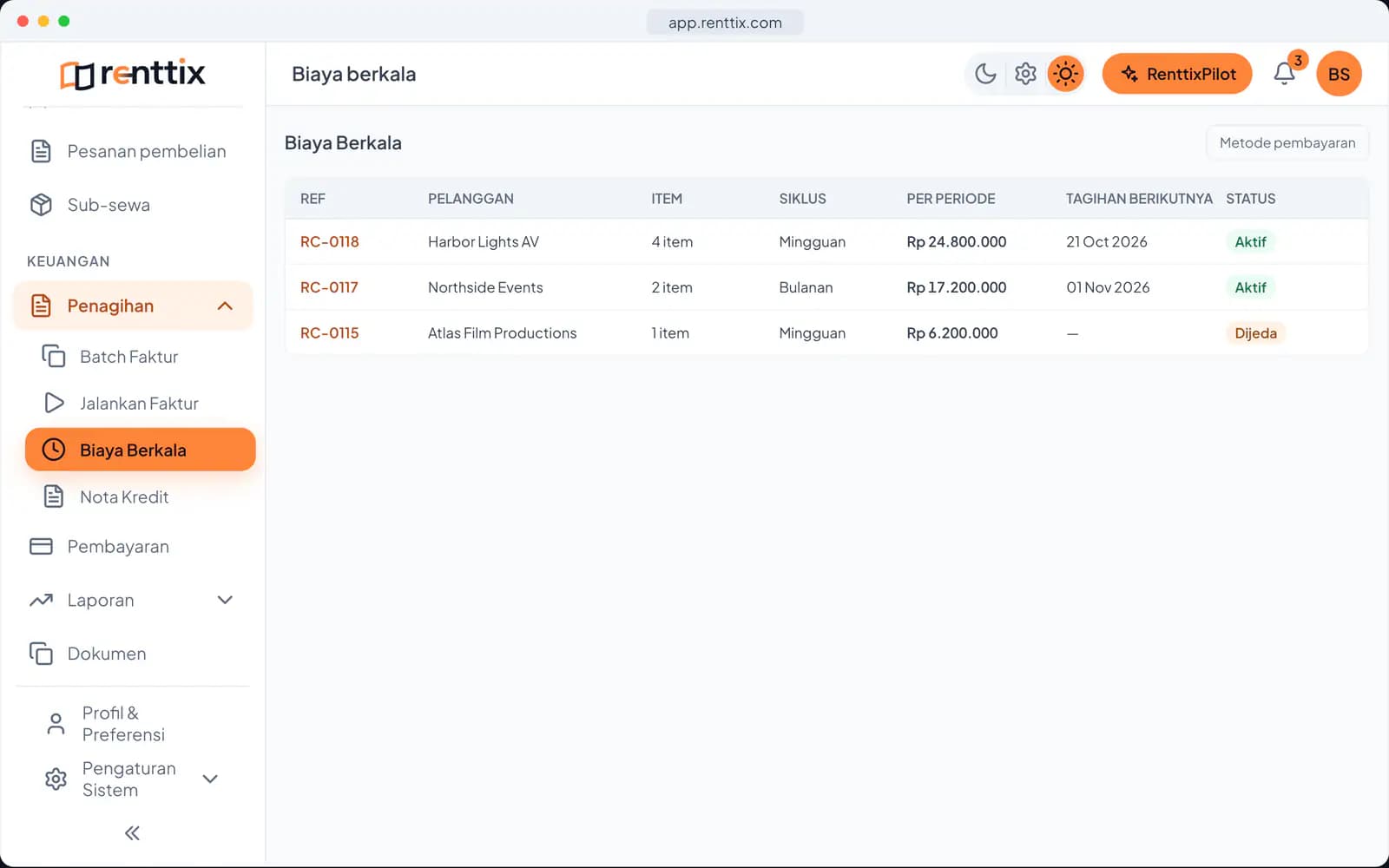Screen dimensions: 1389x868
Task: Open recurring charge RC-0115
Action: (x=329, y=333)
